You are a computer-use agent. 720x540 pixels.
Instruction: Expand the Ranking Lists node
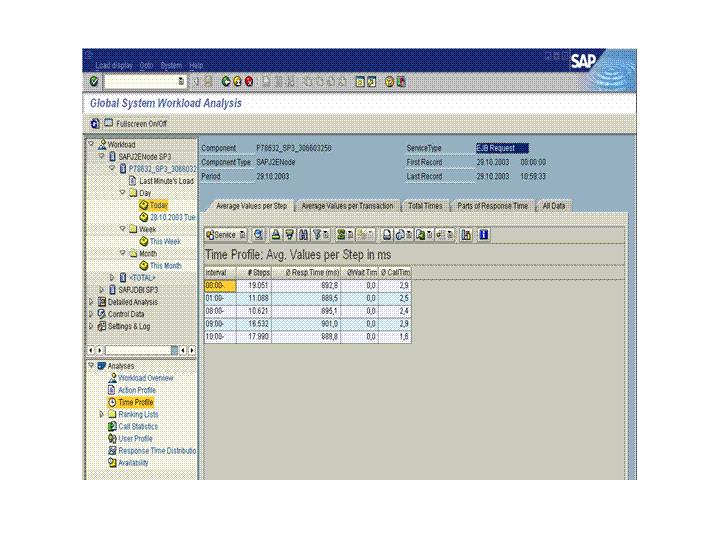(101, 414)
